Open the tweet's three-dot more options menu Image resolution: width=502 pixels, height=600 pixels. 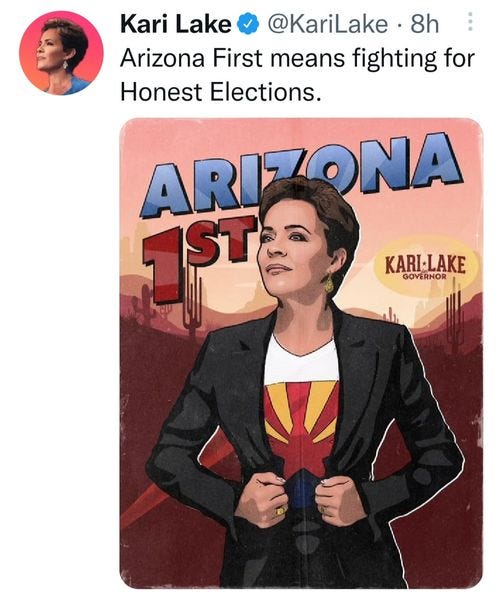(471, 22)
